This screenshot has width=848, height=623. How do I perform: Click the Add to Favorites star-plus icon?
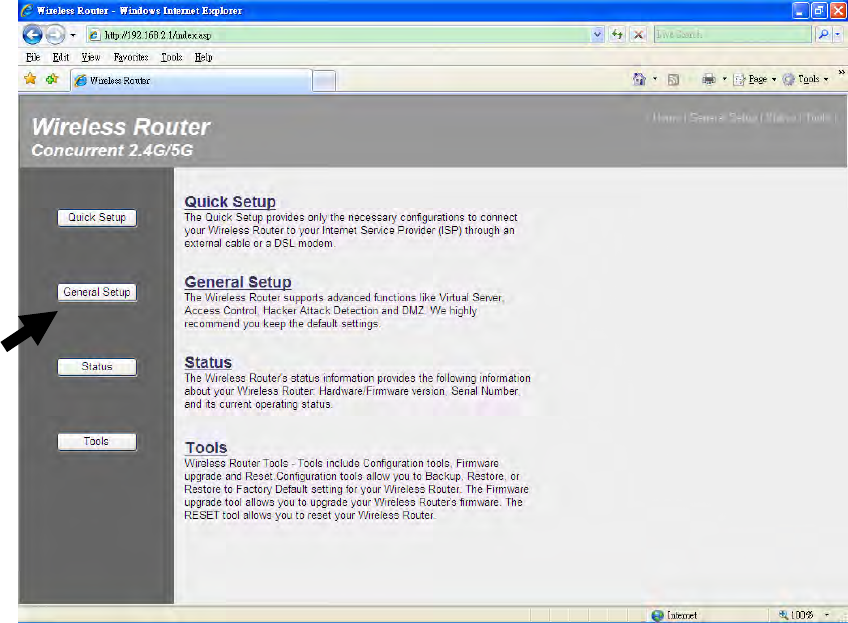pyautogui.click(x=52, y=79)
